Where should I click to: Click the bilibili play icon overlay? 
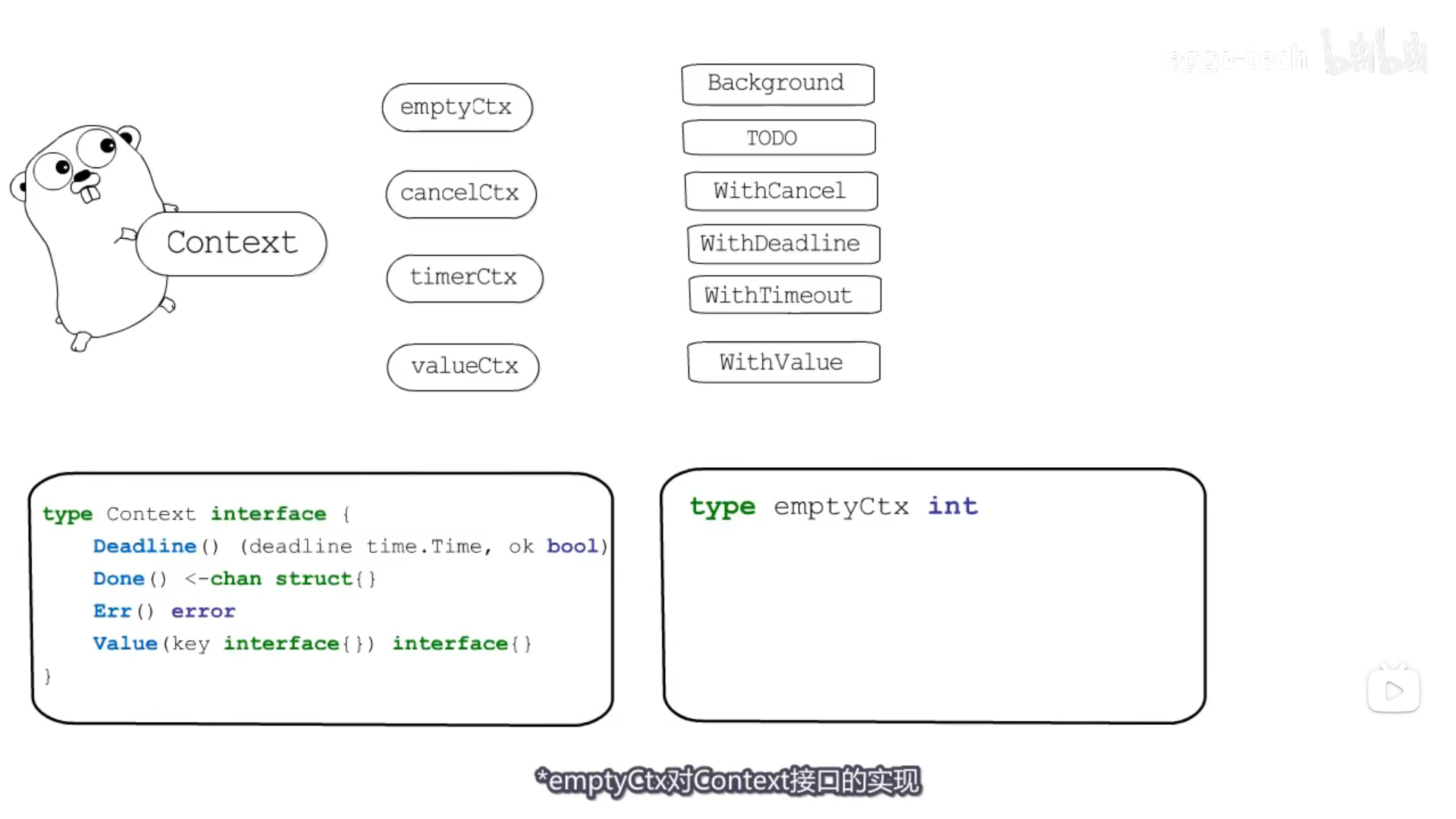[x=1393, y=689]
